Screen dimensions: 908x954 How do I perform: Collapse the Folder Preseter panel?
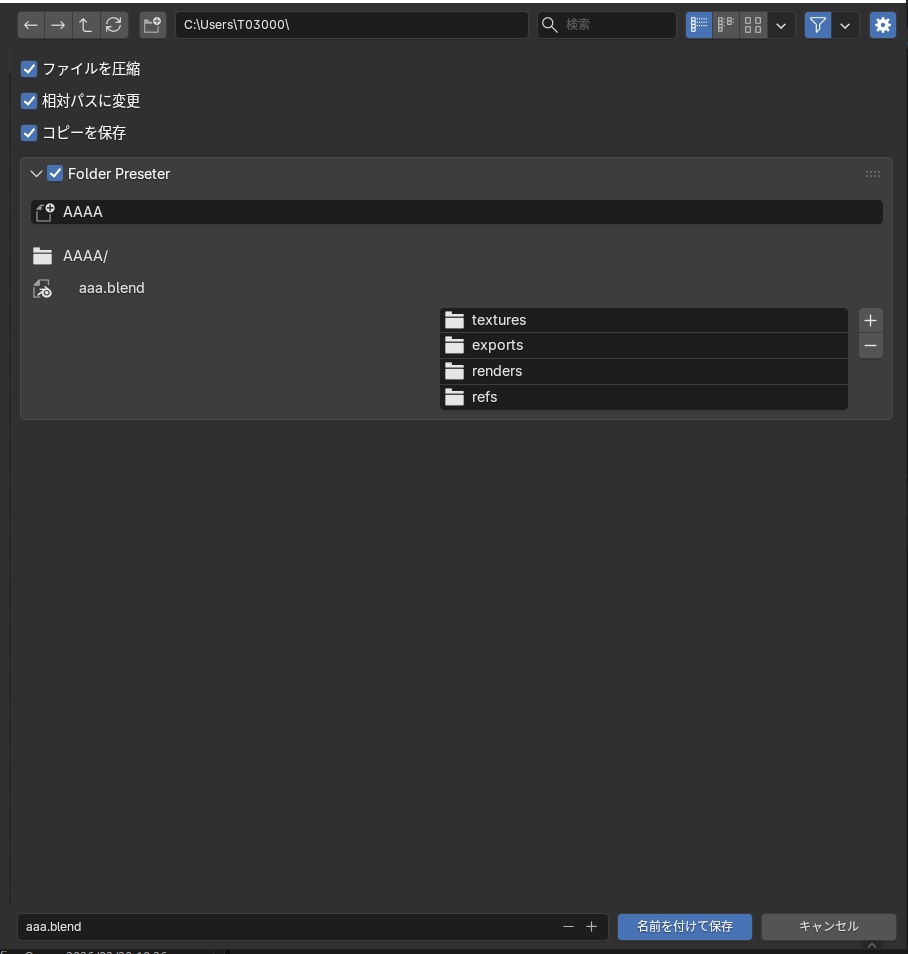pos(37,173)
